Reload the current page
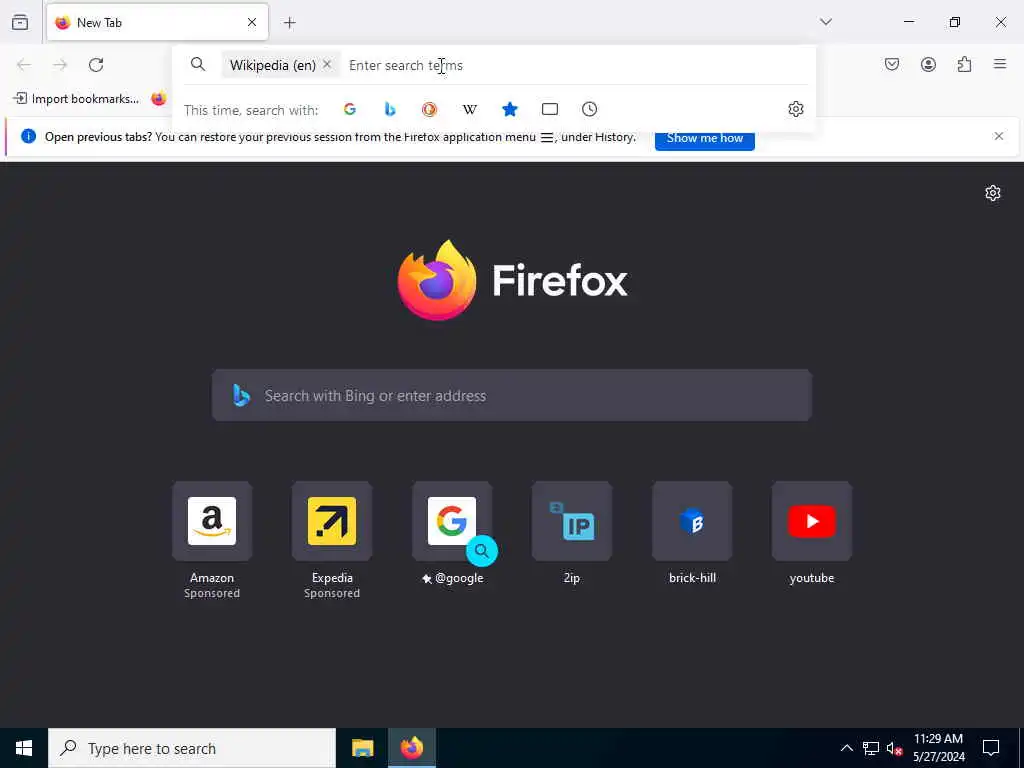Viewport: 1024px width, 768px height. coord(96,65)
